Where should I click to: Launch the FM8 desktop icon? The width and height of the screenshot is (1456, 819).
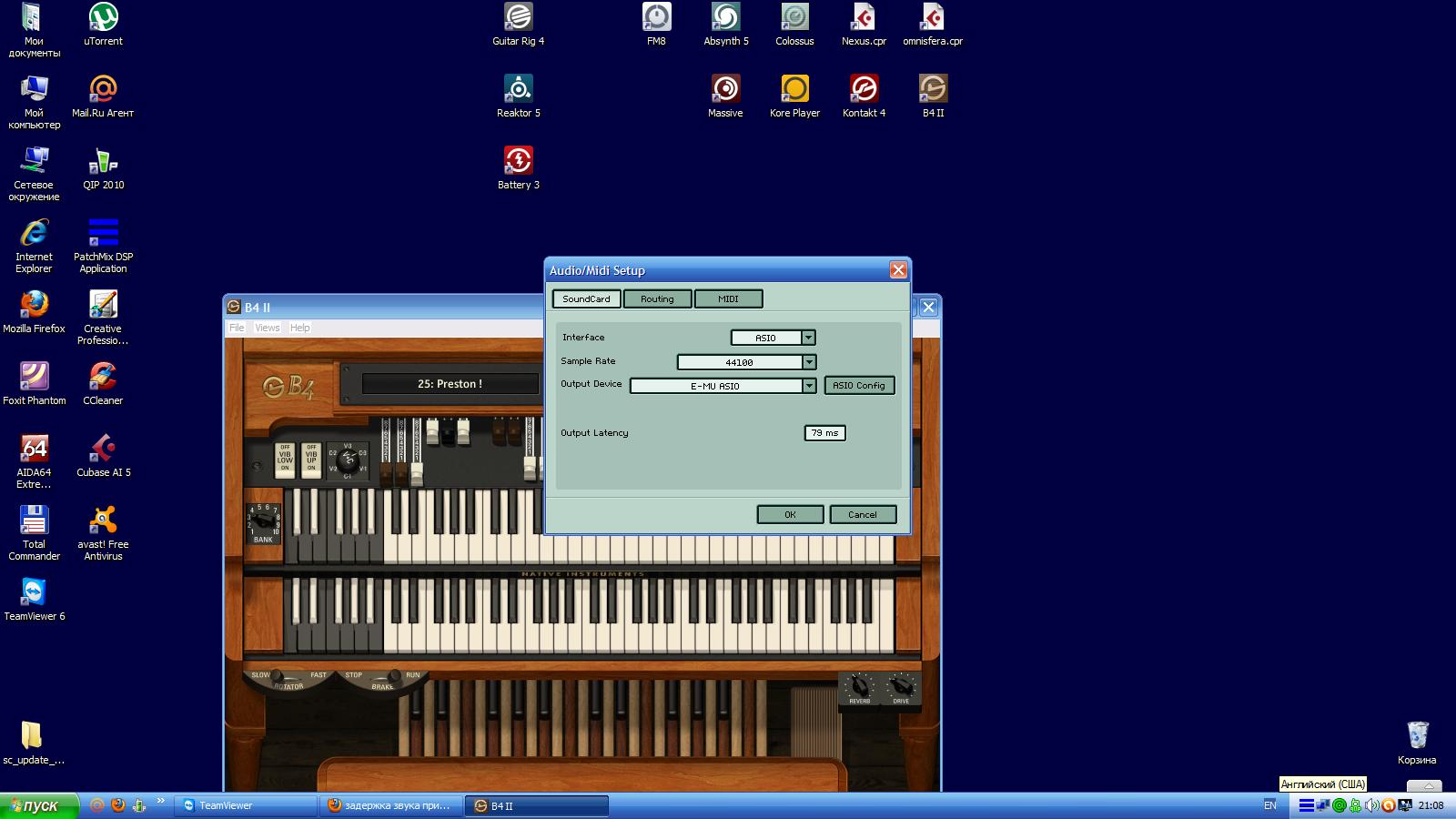click(656, 25)
